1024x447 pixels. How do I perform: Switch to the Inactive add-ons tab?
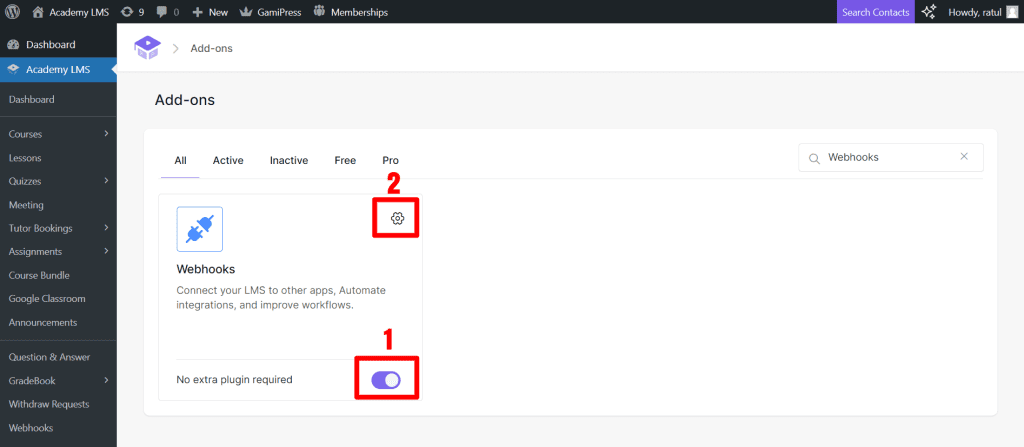(x=289, y=160)
